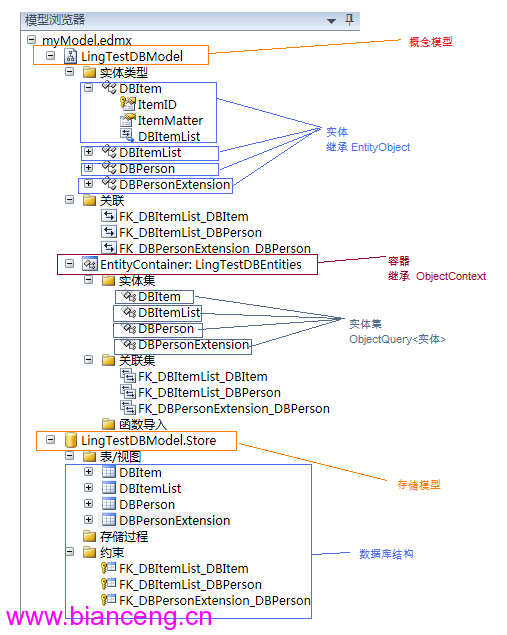507x635 pixels.
Task: Click the ItemMatter property icon
Action: 128,120
